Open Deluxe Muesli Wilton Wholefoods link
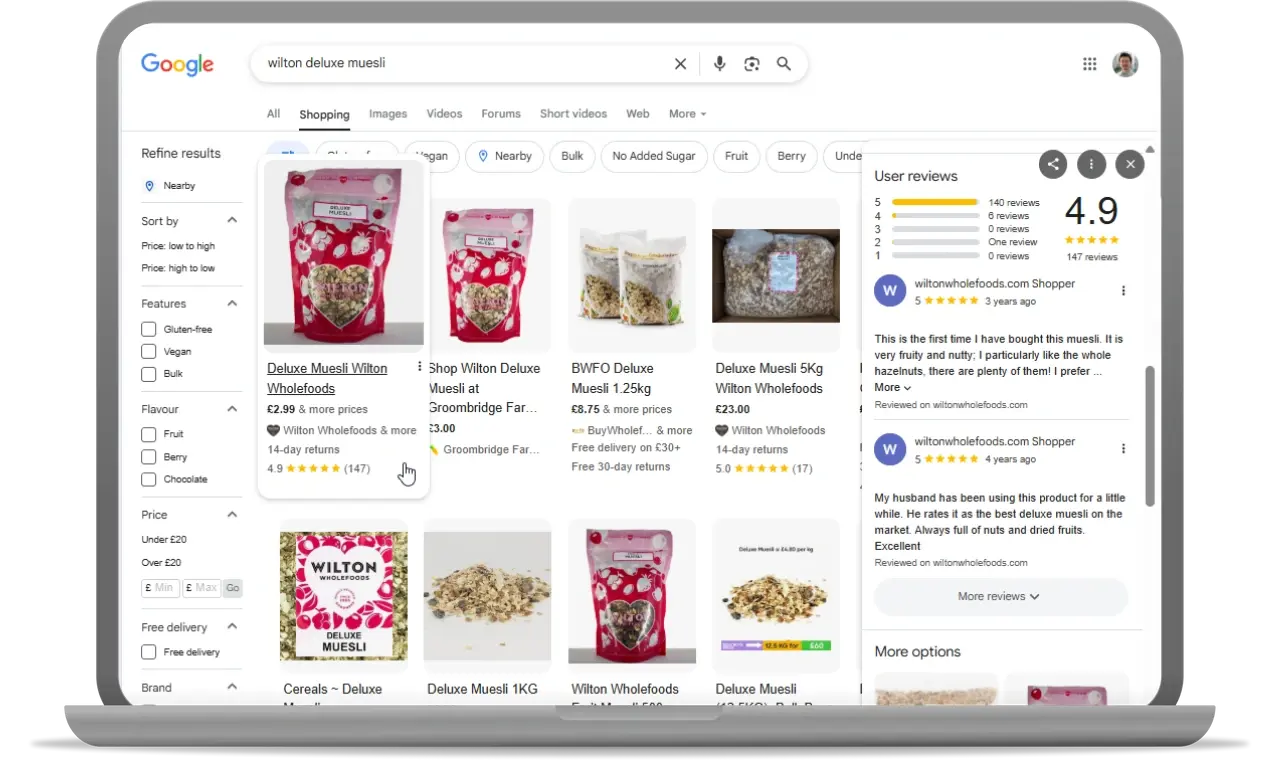The width and height of the screenshot is (1280, 762). pyautogui.click(x=327, y=378)
